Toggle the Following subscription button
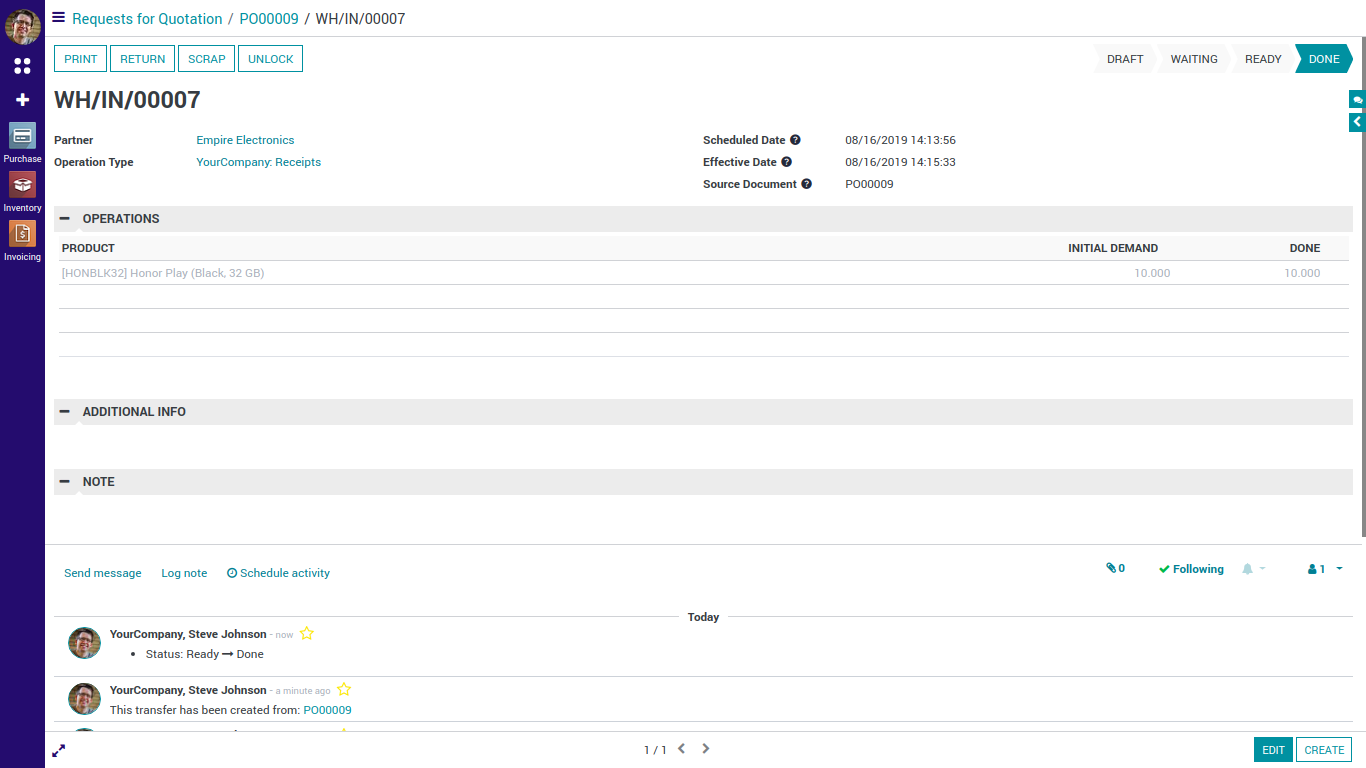The width and height of the screenshot is (1366, 768). (x=1191, y=569)
